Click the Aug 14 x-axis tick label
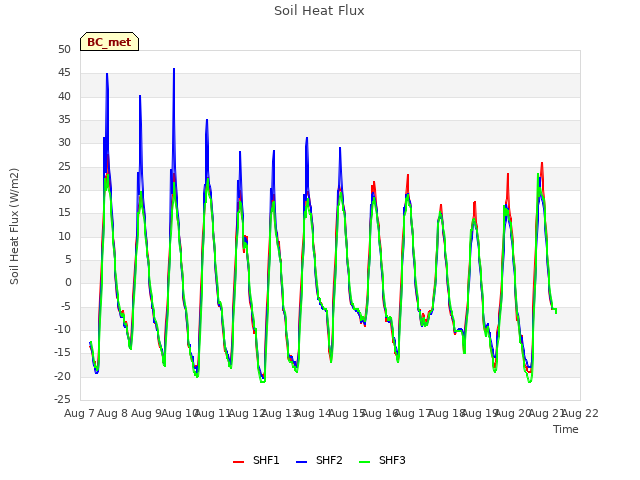The height and width of the screenshot is (480, 640). point(313,413)
